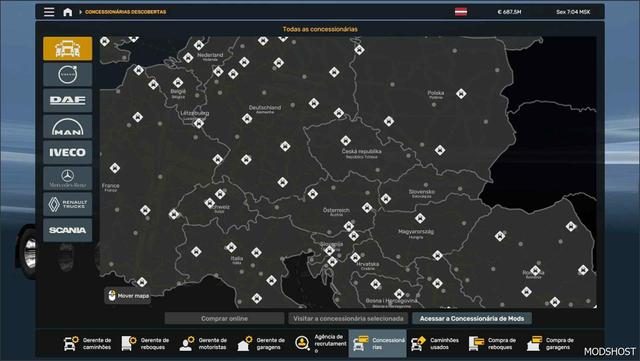Viewport: 640px width, 361px height.
Task: Open Gerente de caminhões tab
Action: [87, 343]
